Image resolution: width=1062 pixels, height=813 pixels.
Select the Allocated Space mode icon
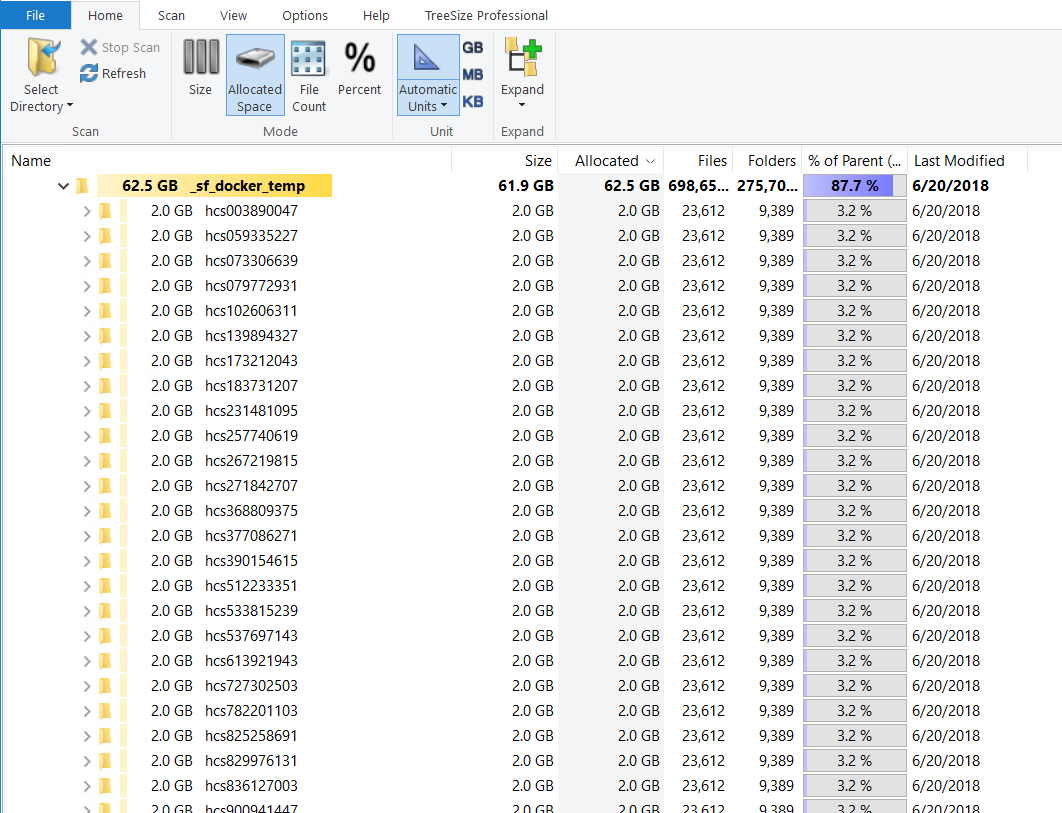click(255, 62)
